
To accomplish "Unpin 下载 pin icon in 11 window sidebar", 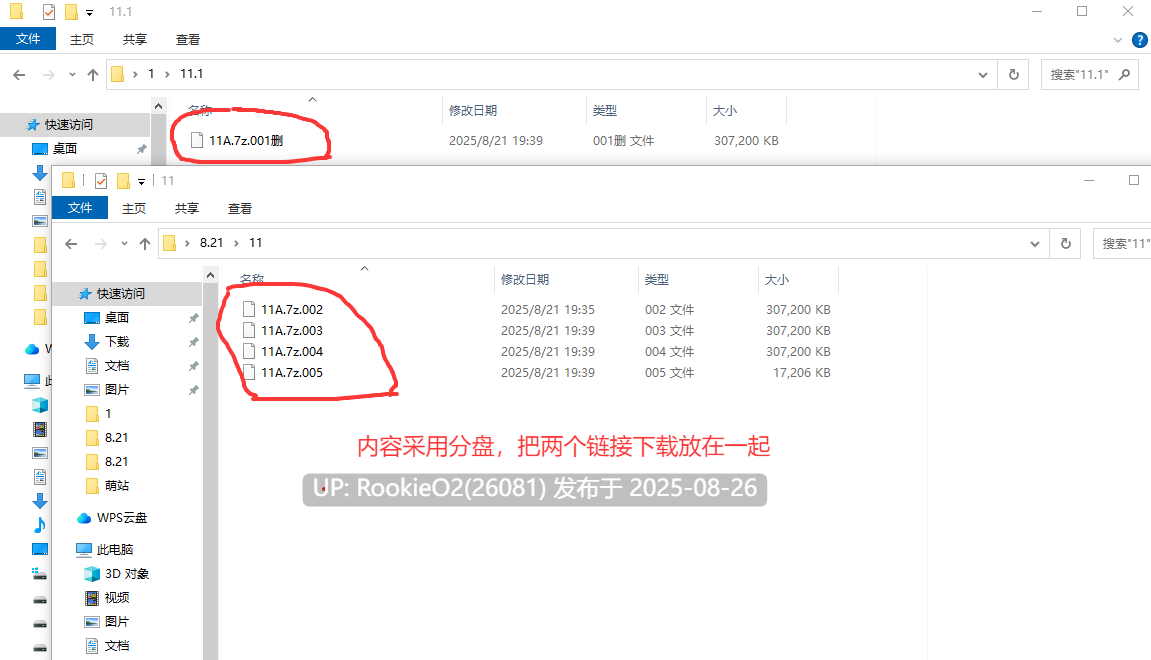I will pos(194,342).
